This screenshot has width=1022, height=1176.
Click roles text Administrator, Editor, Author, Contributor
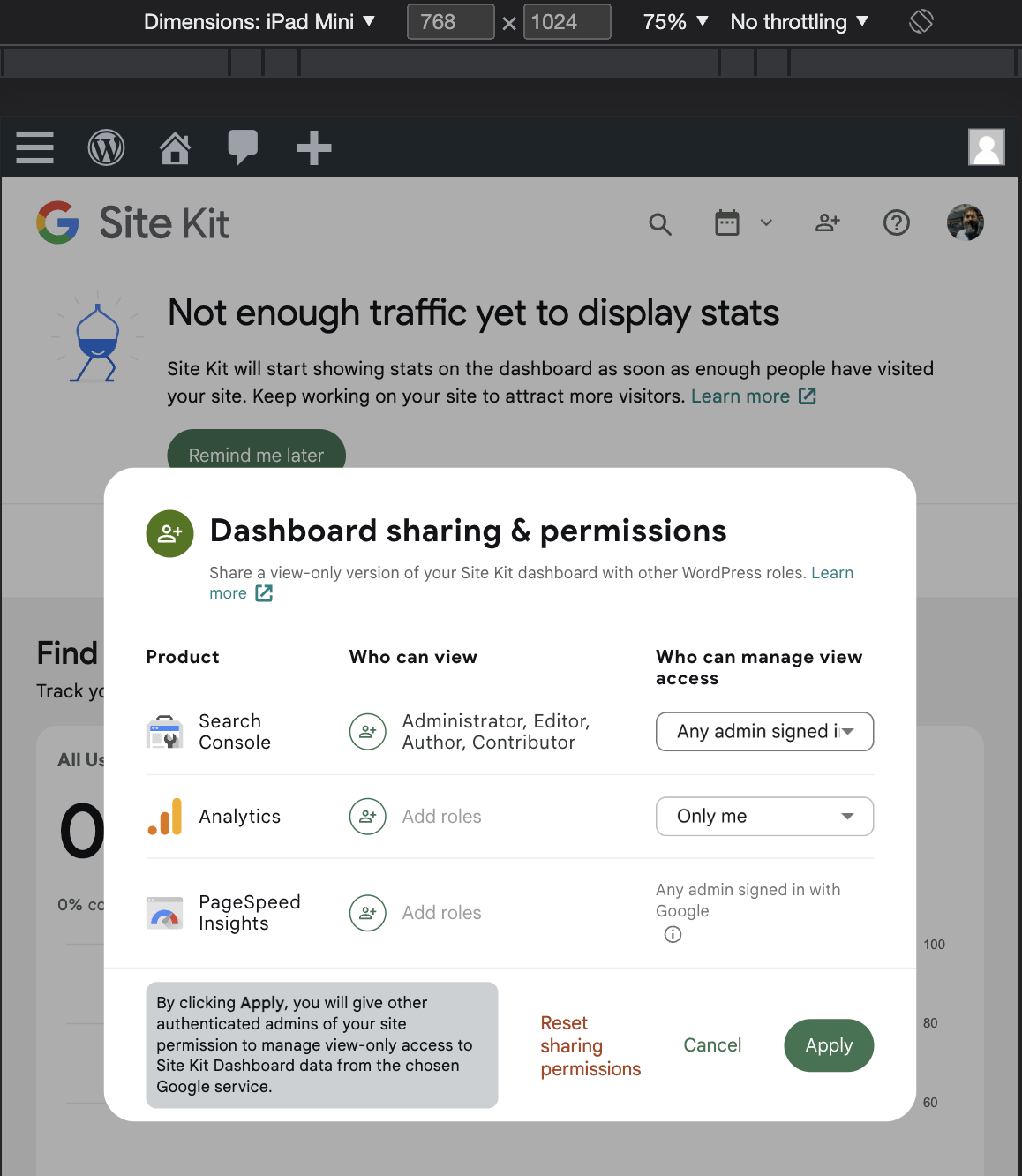click(496, 732)
